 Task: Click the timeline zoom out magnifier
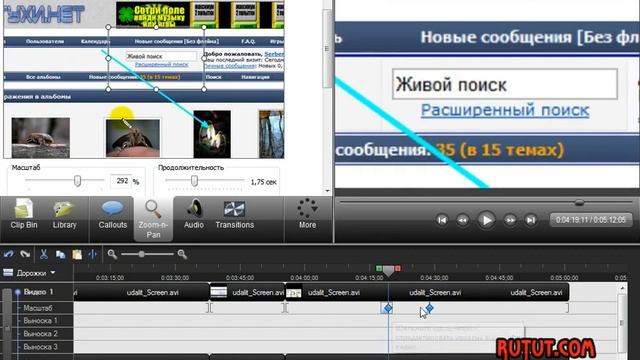click(x=112, y=254)
